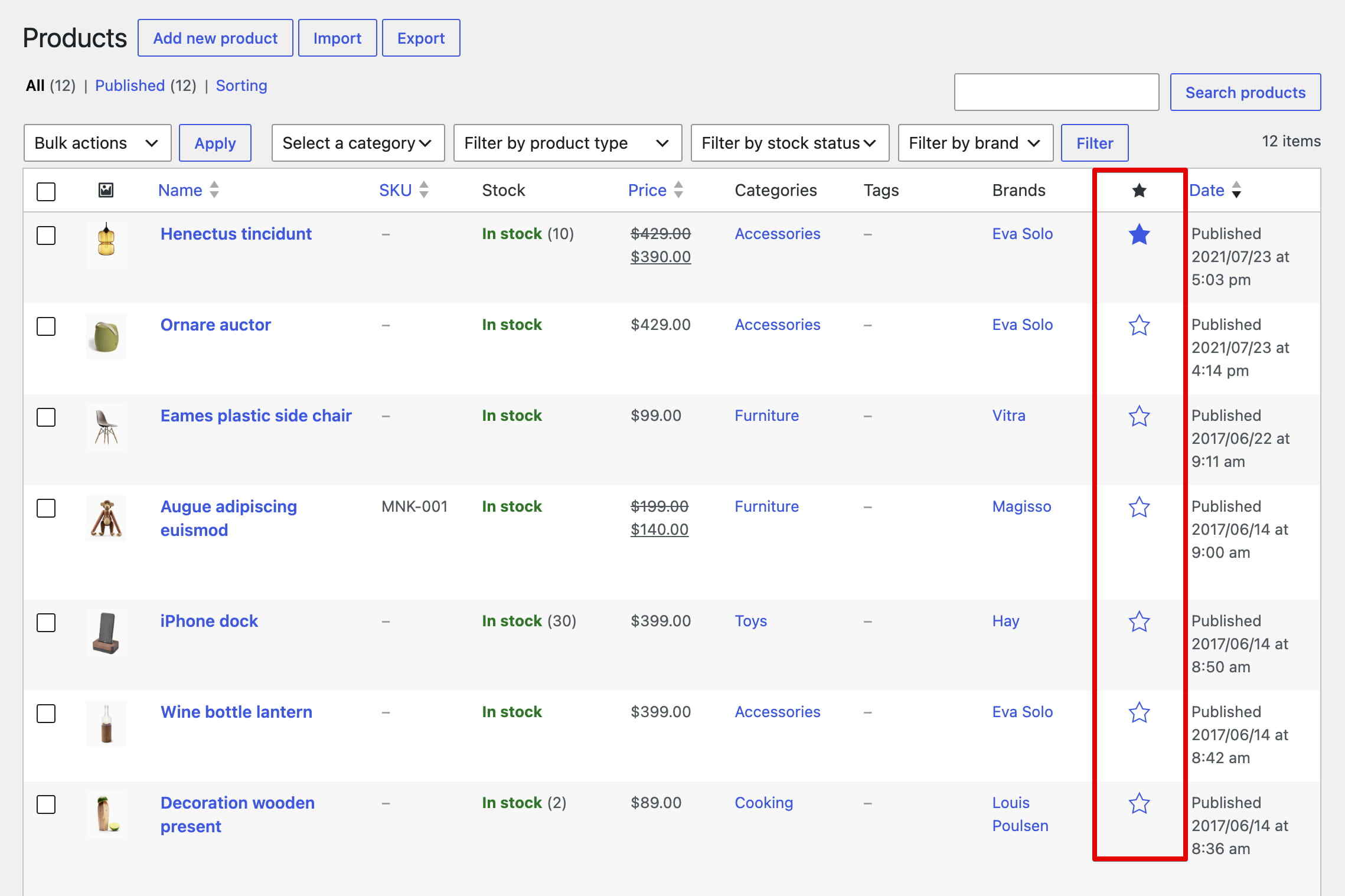Viewport: 1345px width, 896px height.
Task: Select Wine bottle lantern checkbox
Action: click(x=46, y=713)
